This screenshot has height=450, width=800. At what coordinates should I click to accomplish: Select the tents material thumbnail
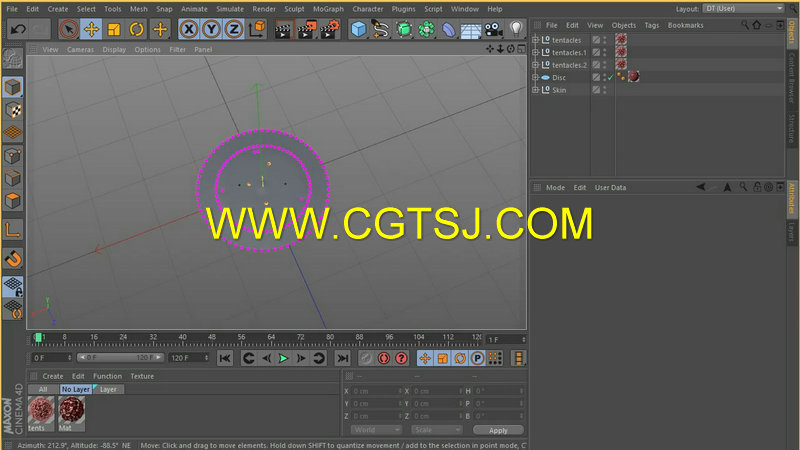pos(41,411)
